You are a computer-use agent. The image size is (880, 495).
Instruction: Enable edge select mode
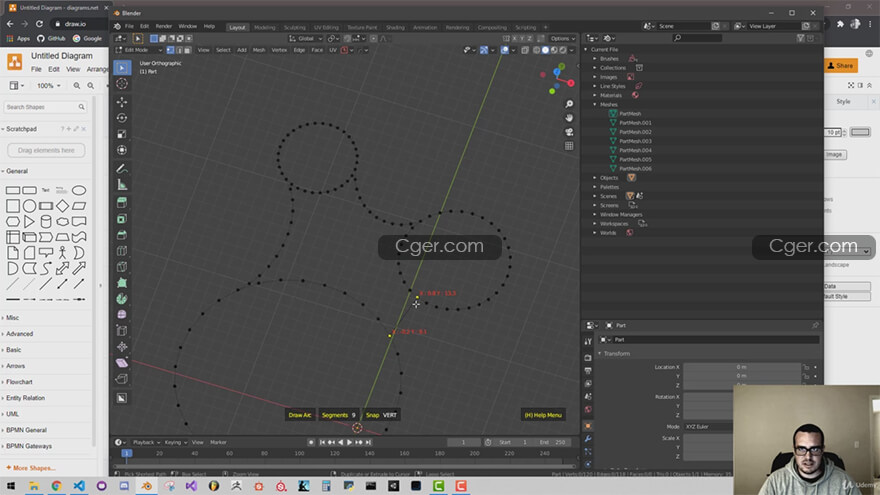pyautogui.click(x=179, y=50)
